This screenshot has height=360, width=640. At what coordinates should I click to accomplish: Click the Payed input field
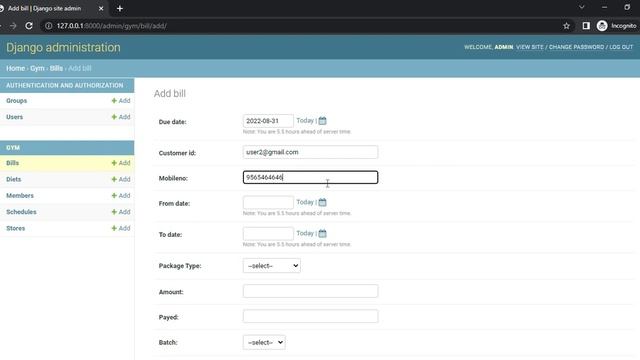(x=310, y=316)
